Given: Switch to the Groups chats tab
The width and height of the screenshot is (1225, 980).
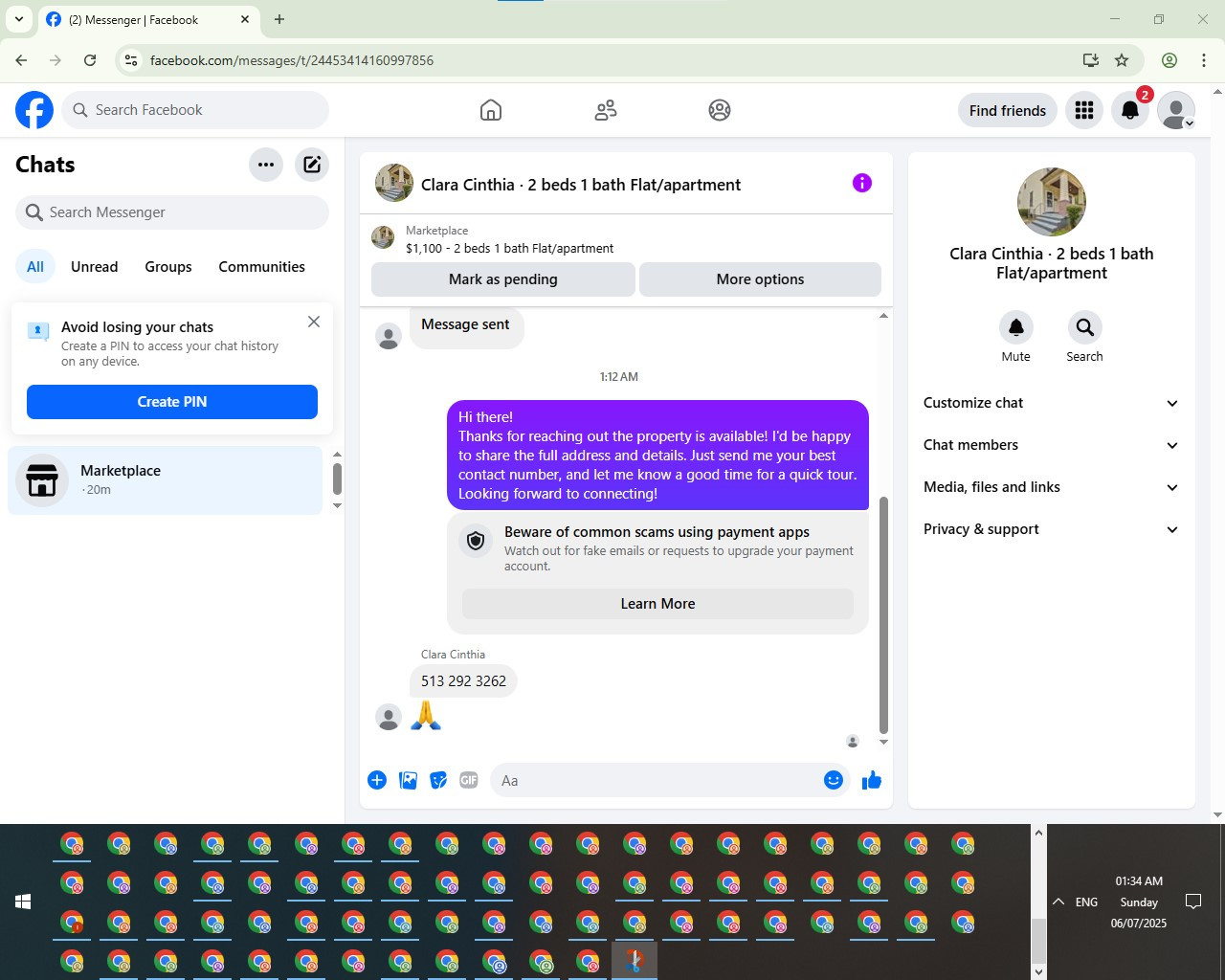Looking at the screenshot, I should click(x=168, y=267).
